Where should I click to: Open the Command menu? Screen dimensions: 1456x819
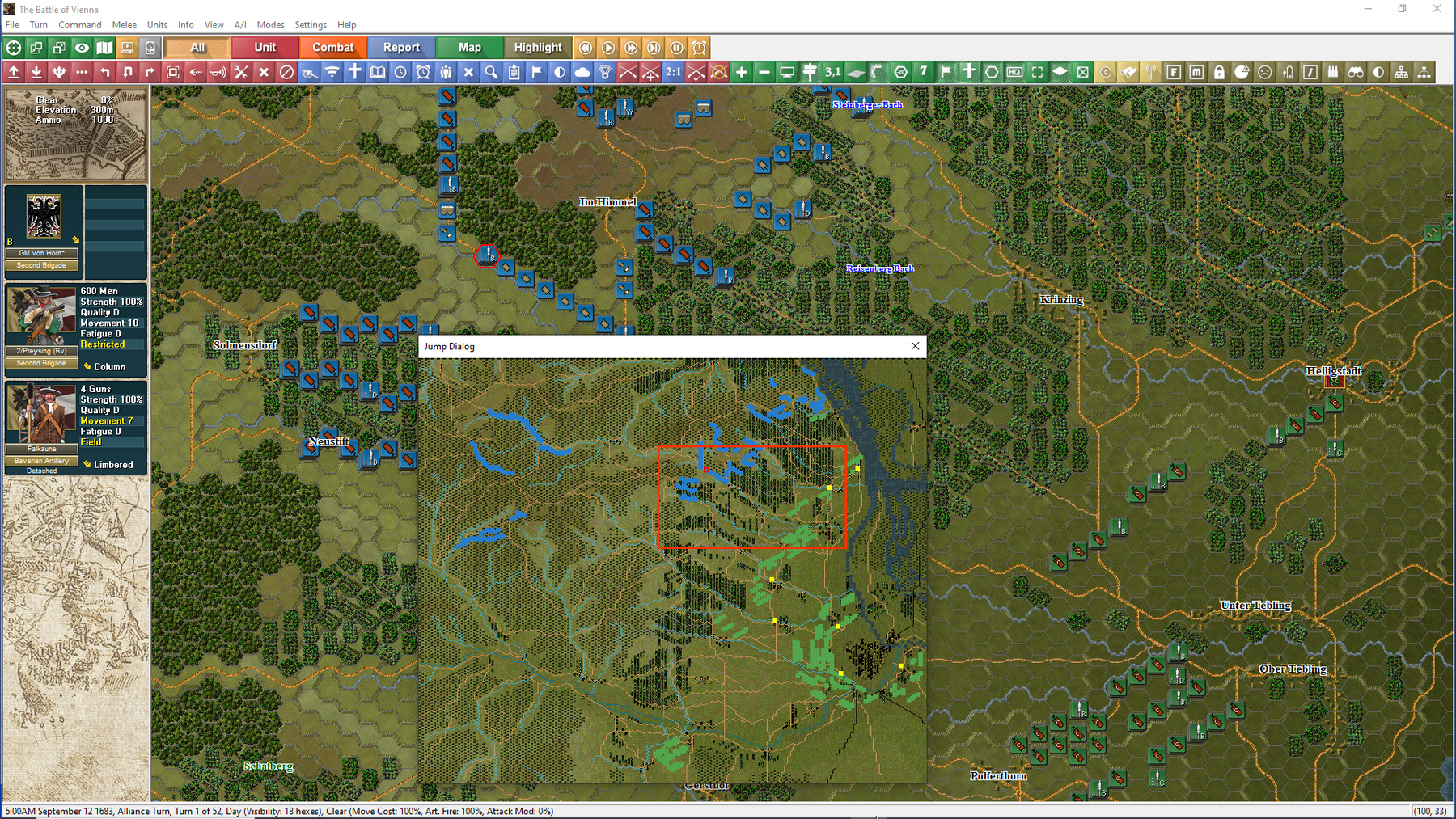coord(79,25)
